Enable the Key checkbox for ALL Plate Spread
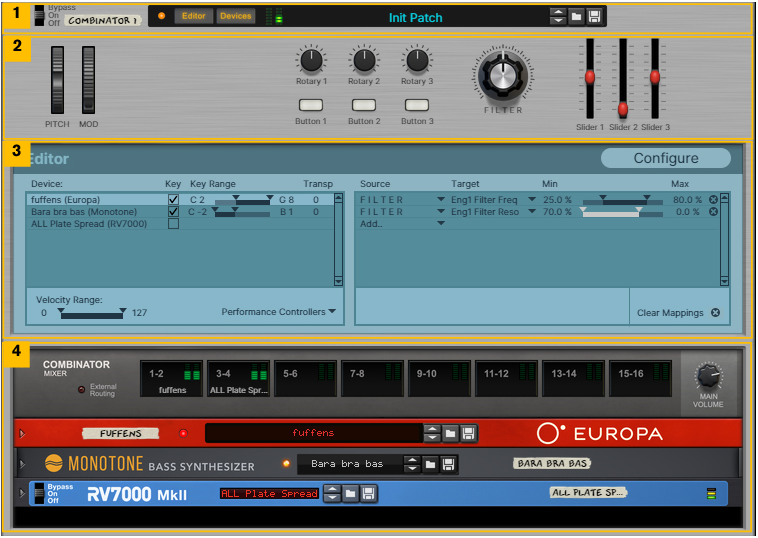 pos(173,224)
